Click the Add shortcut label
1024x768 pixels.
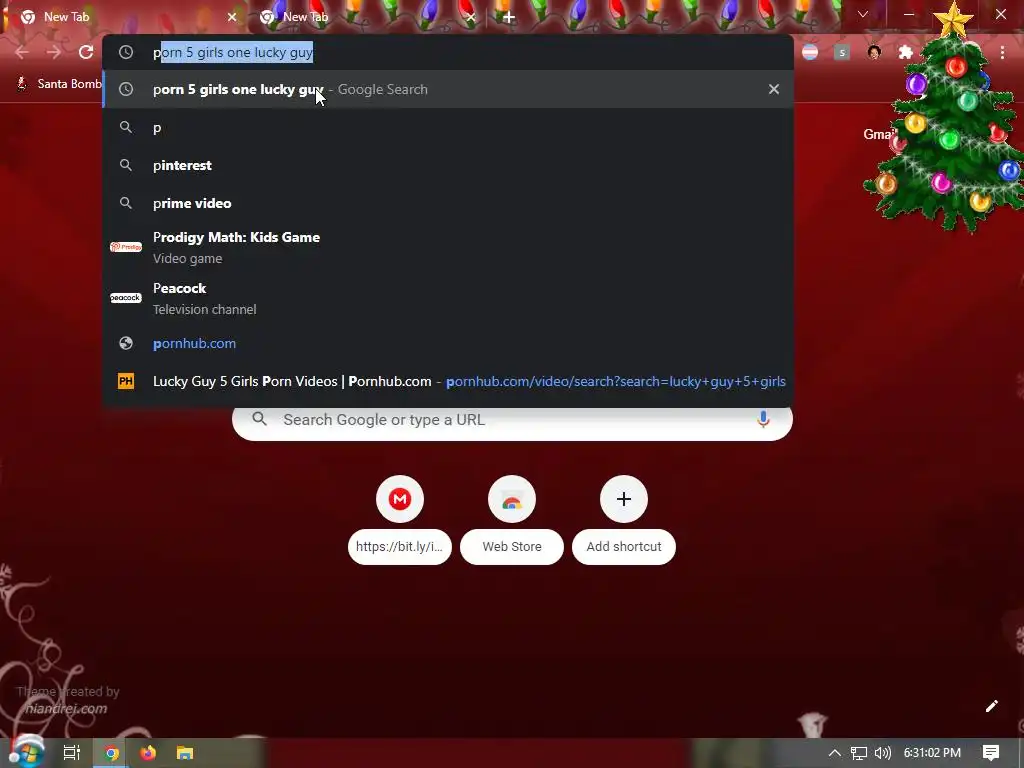pyautogui.click(x=624, y=547)
